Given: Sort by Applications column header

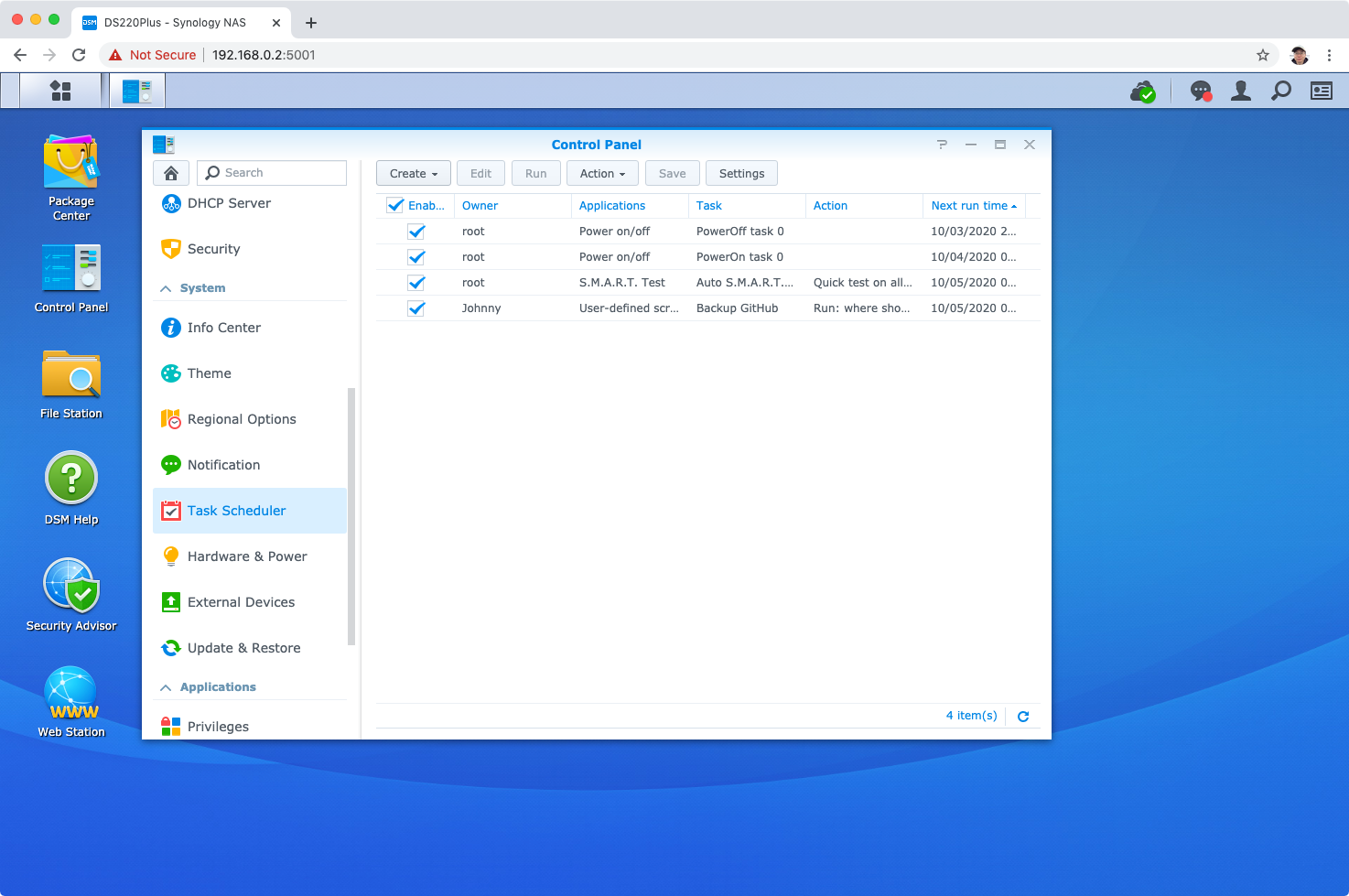Looking at the screenshot, I should point(630,206).
